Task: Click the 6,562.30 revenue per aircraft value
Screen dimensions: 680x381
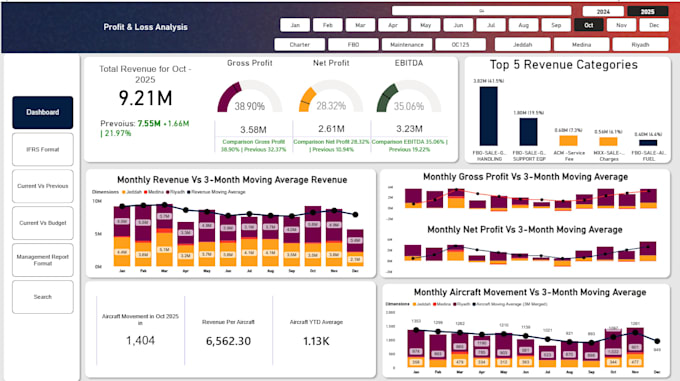Action: 228,341
